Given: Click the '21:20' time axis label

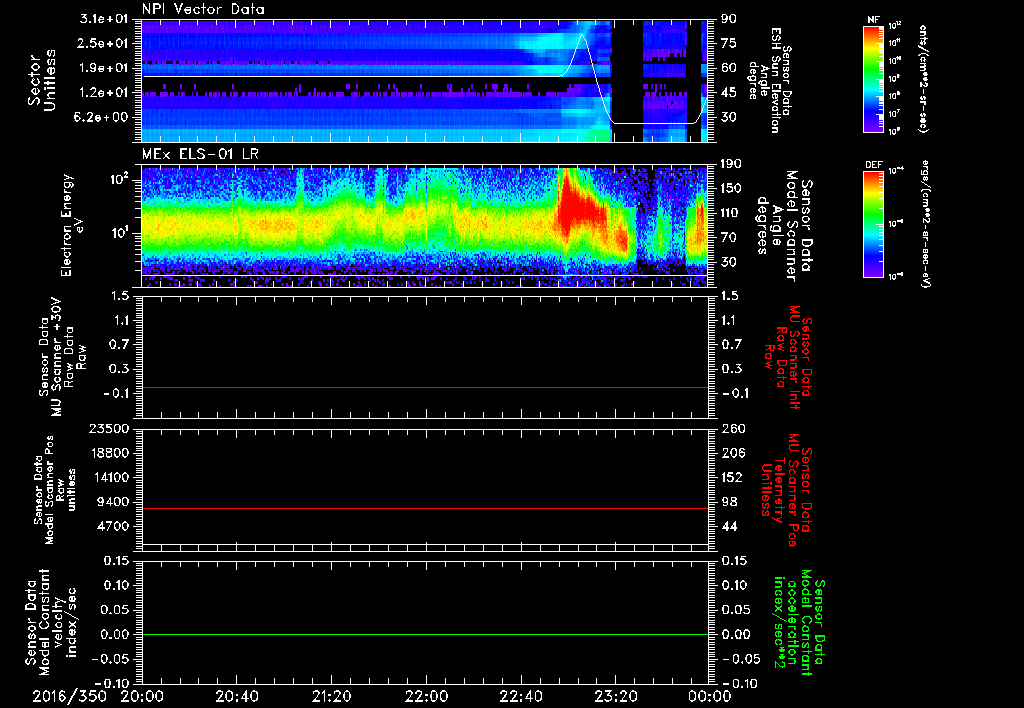Looking at the screenshot, I should click(x=331, y=696).
